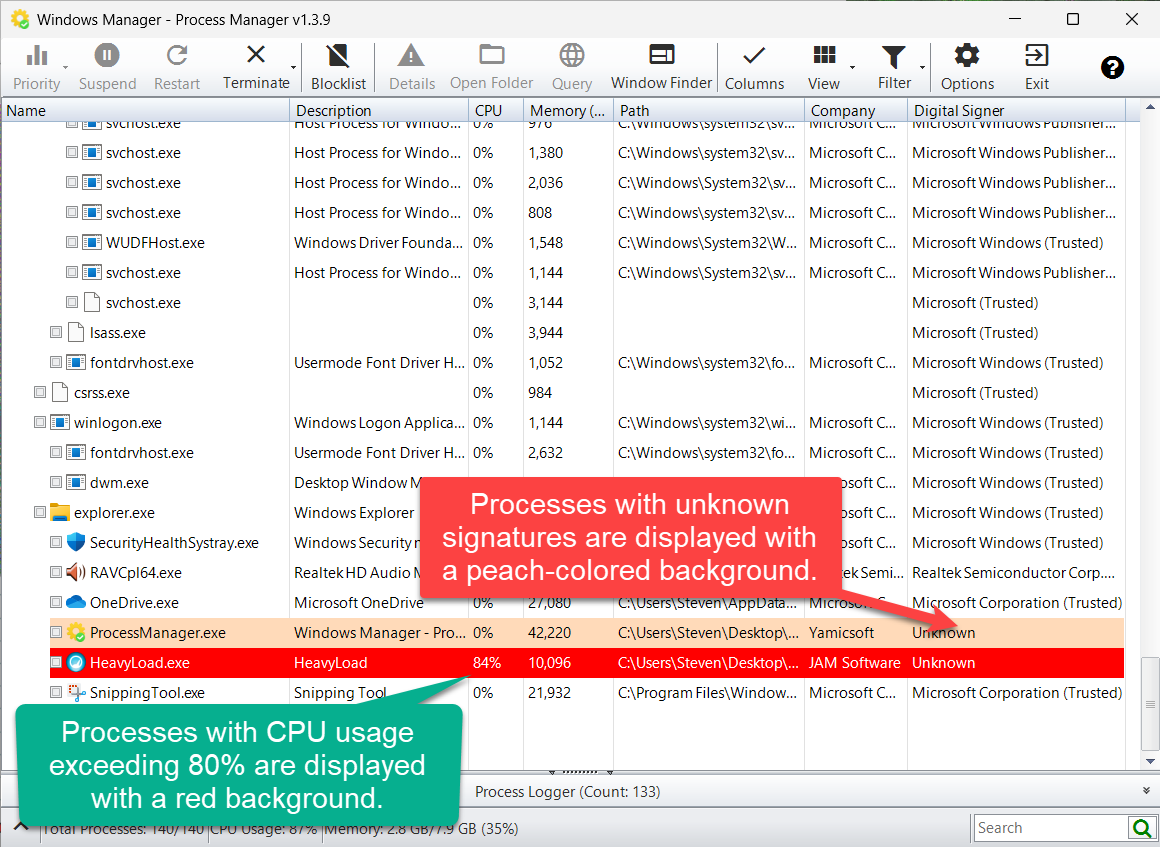Expand the status bar up chevron
Image resolution: width=1160 pixels, height=847 pixels.
(21, 826)
